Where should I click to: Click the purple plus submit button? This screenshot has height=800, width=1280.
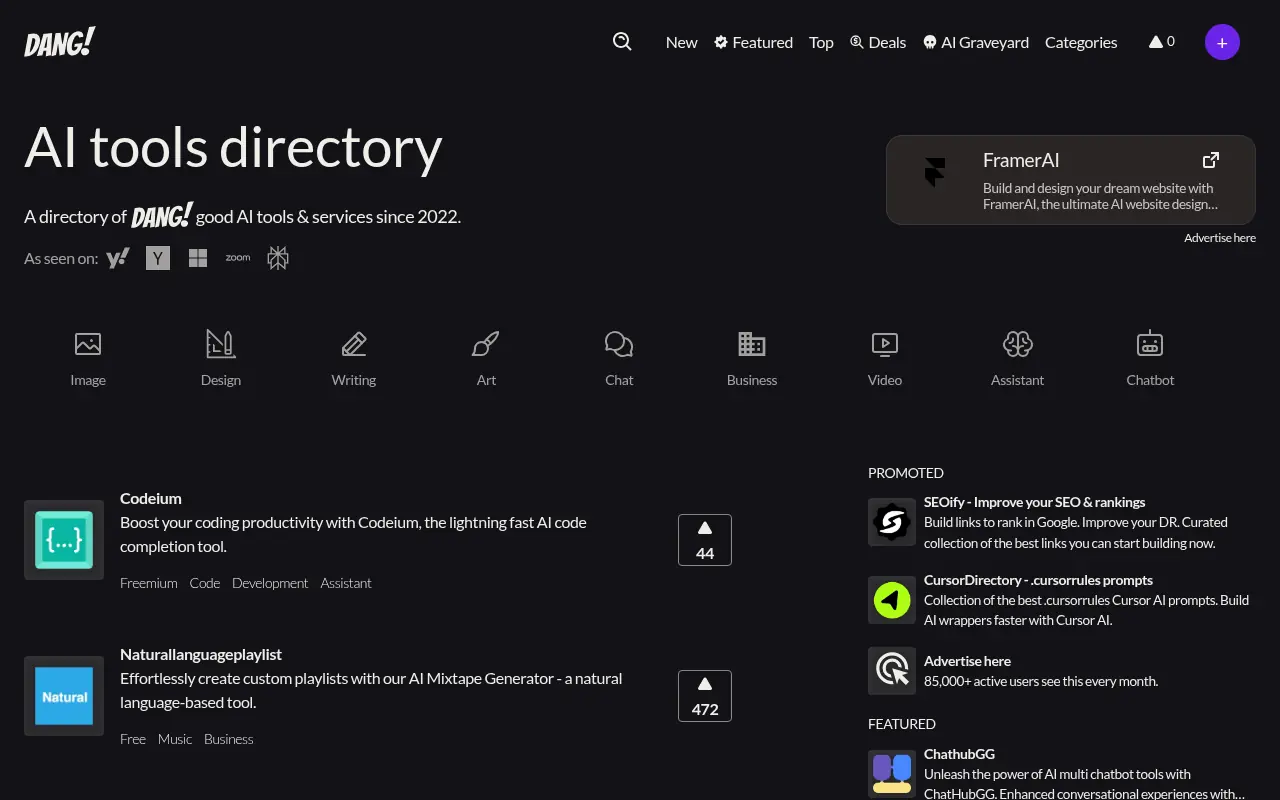1222,42
